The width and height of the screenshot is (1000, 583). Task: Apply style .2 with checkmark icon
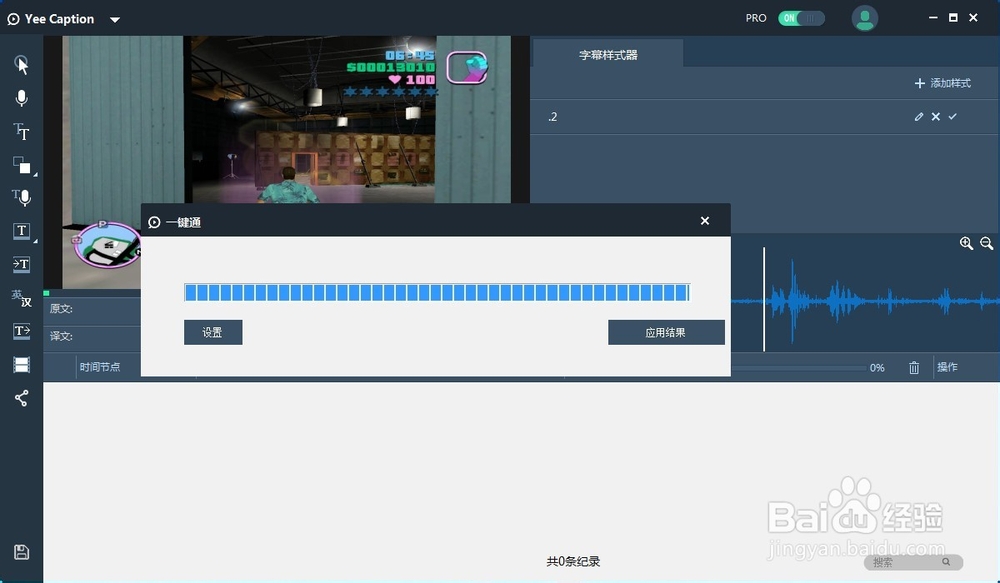point(953,117)
